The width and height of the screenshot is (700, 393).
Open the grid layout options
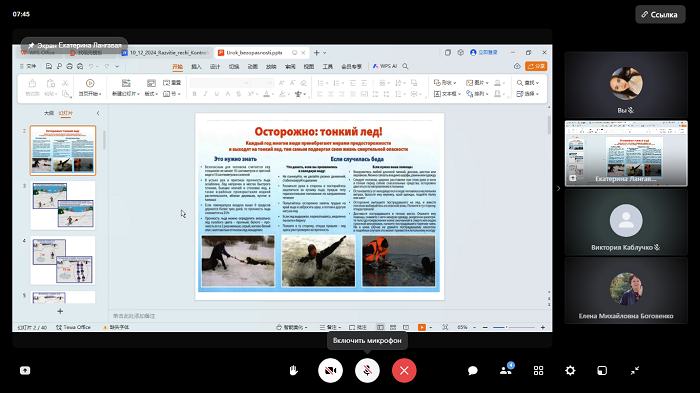point(538,370)
